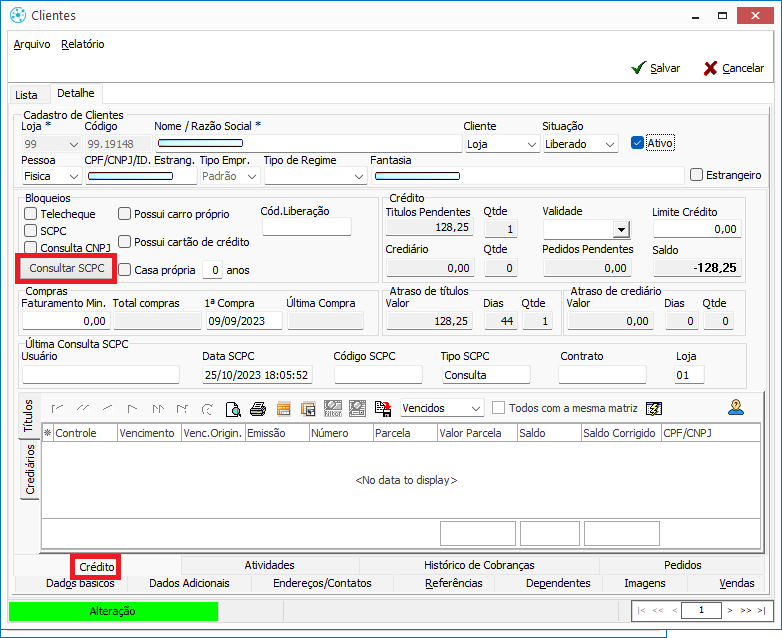Click the first-record navigation icon in Títulos toolbar
This screenshot has width=782, height=638.
click(x=57, y=409)
